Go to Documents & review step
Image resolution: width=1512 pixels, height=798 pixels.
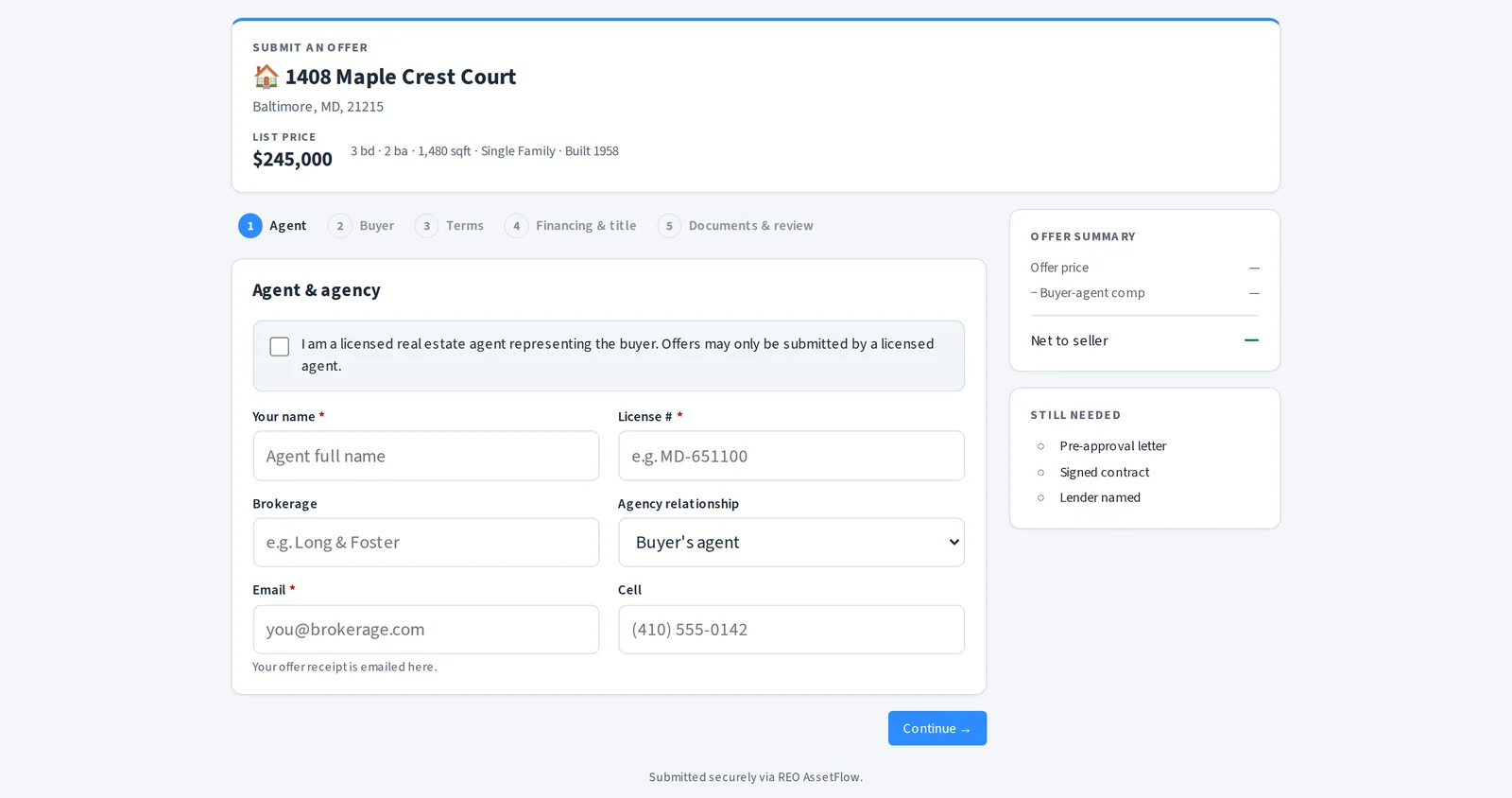736,226
